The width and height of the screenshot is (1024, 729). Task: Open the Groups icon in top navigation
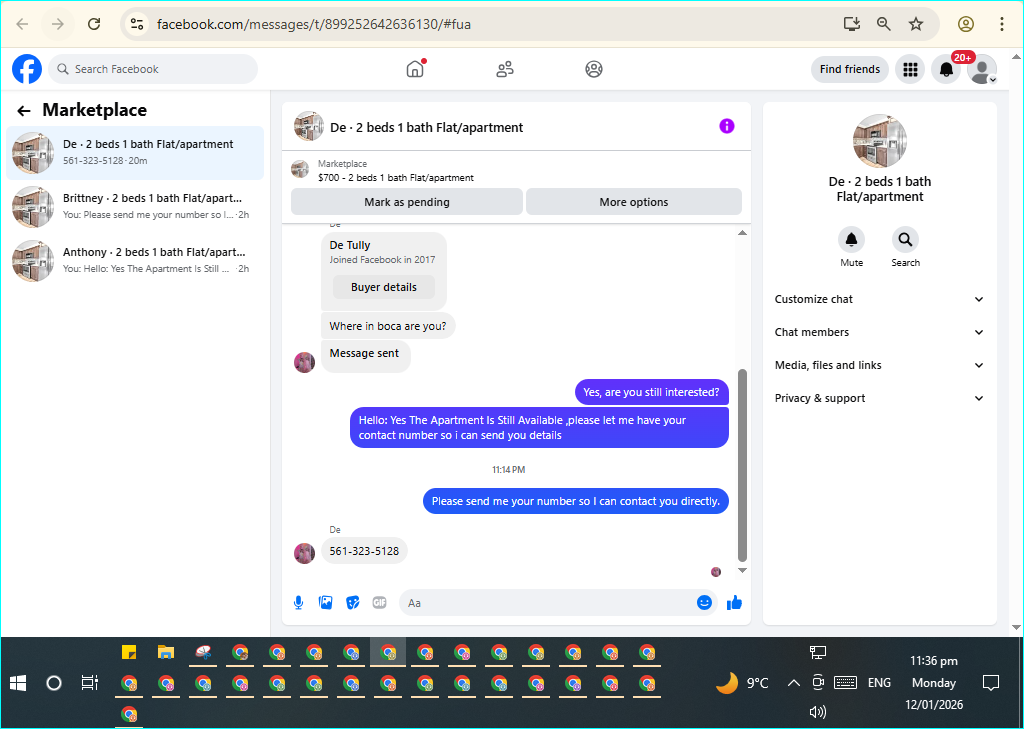click(x=594, y=69)
